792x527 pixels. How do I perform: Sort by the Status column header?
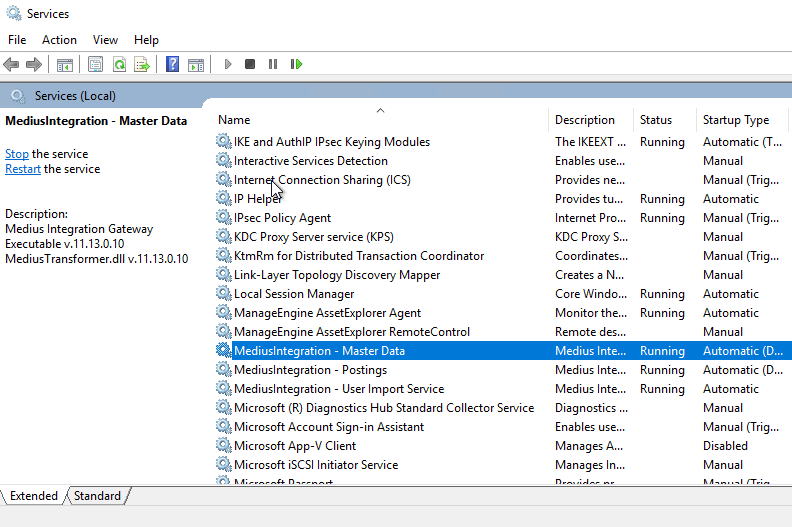pos(665,120)
